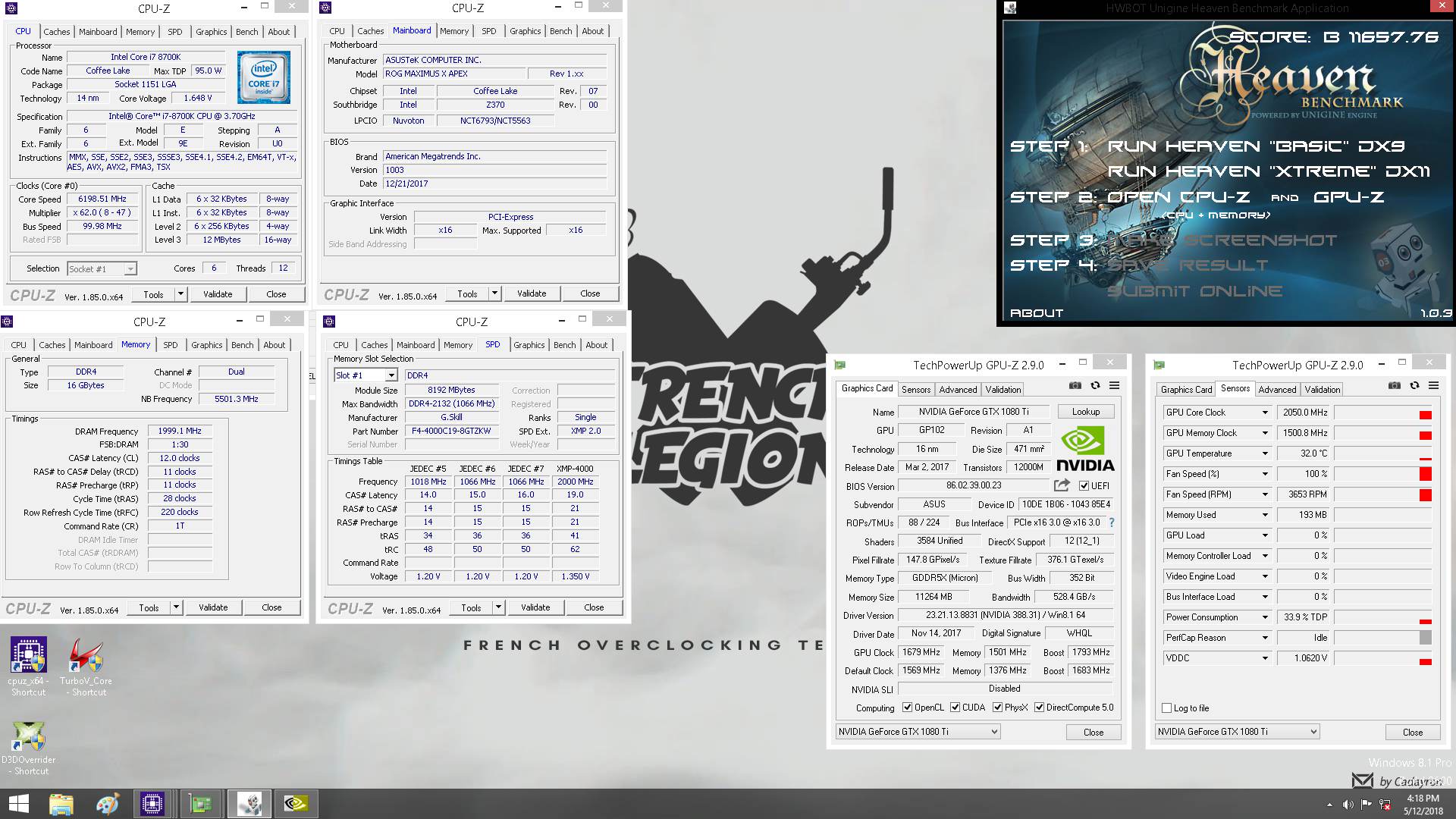This screenshot has width=1456, height=819.
Task: Click the NVIDIA logo in GPU-Z
Action: [1085, 449]
